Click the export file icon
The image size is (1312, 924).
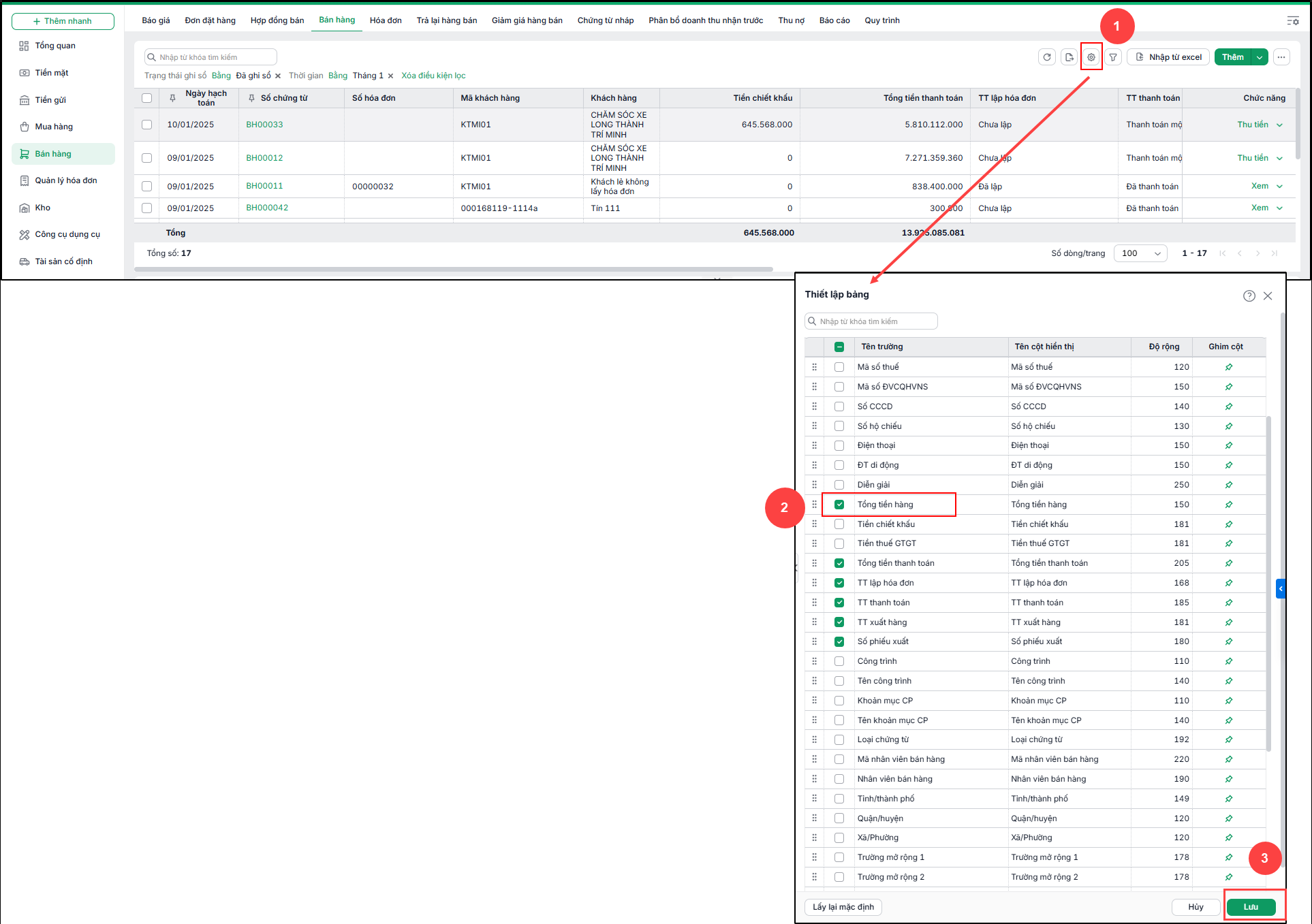(x=1069, y=57)
